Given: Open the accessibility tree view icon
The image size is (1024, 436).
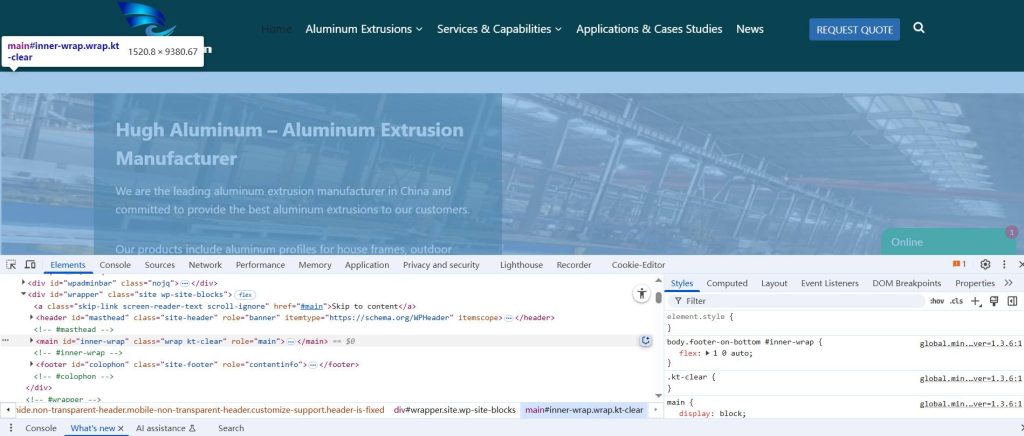Looking at the screenshot, I should (x=641, y=294).
